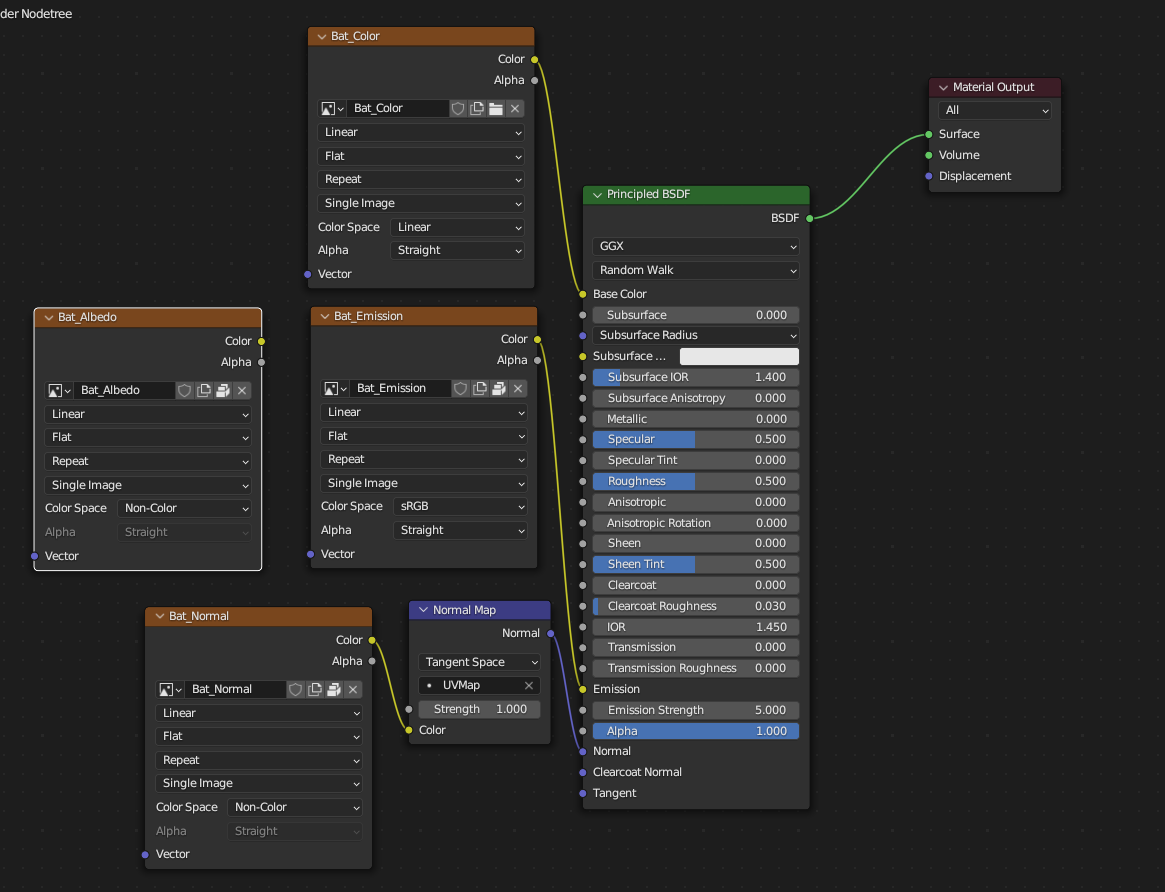The height and width of the screenshot is (892, 1165).
Task: Open the Material Output target dropdown showing All
Action: (994, 110)
